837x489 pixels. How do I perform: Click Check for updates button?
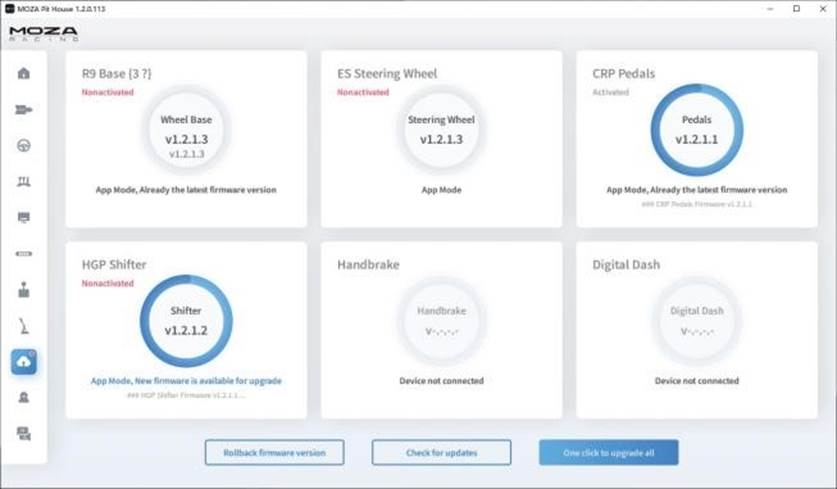tap(441, 453)
